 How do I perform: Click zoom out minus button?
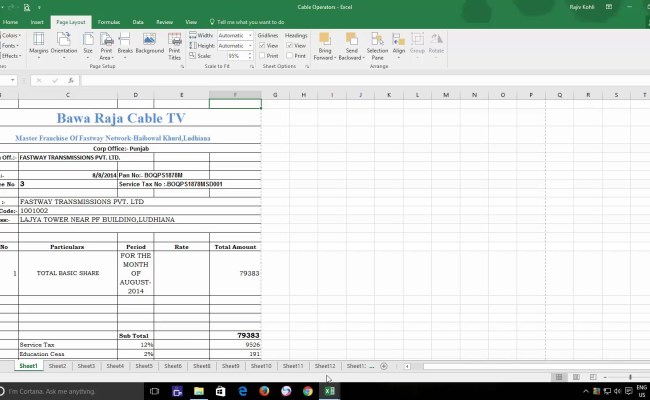[605, 377]
